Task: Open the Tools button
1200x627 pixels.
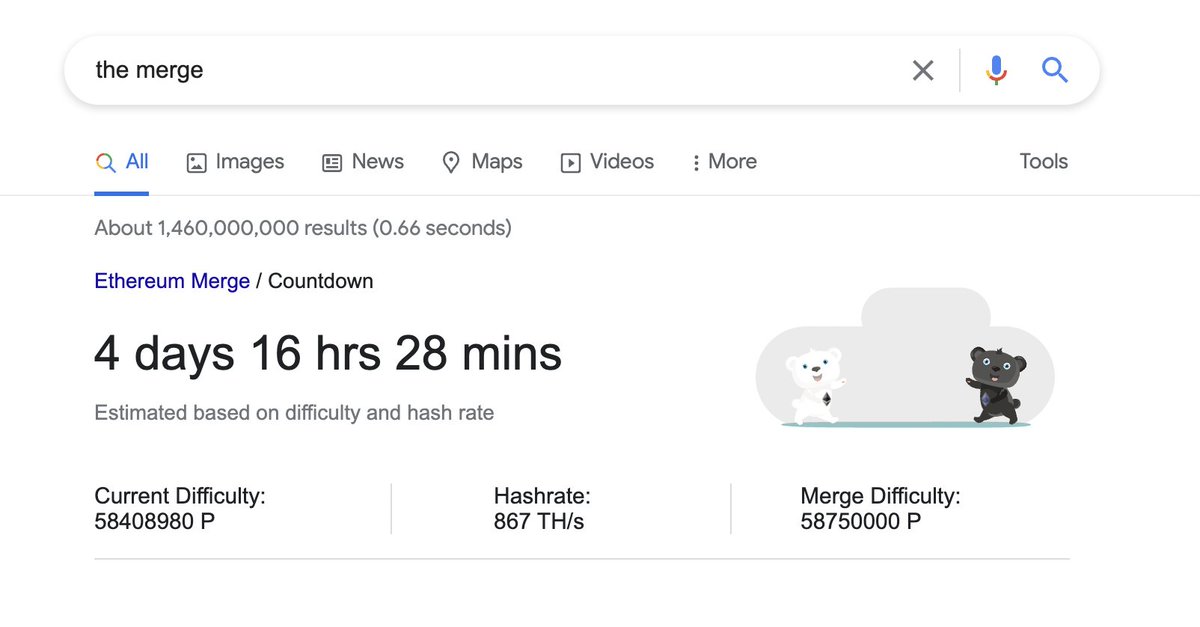Action: (1044, 162)
